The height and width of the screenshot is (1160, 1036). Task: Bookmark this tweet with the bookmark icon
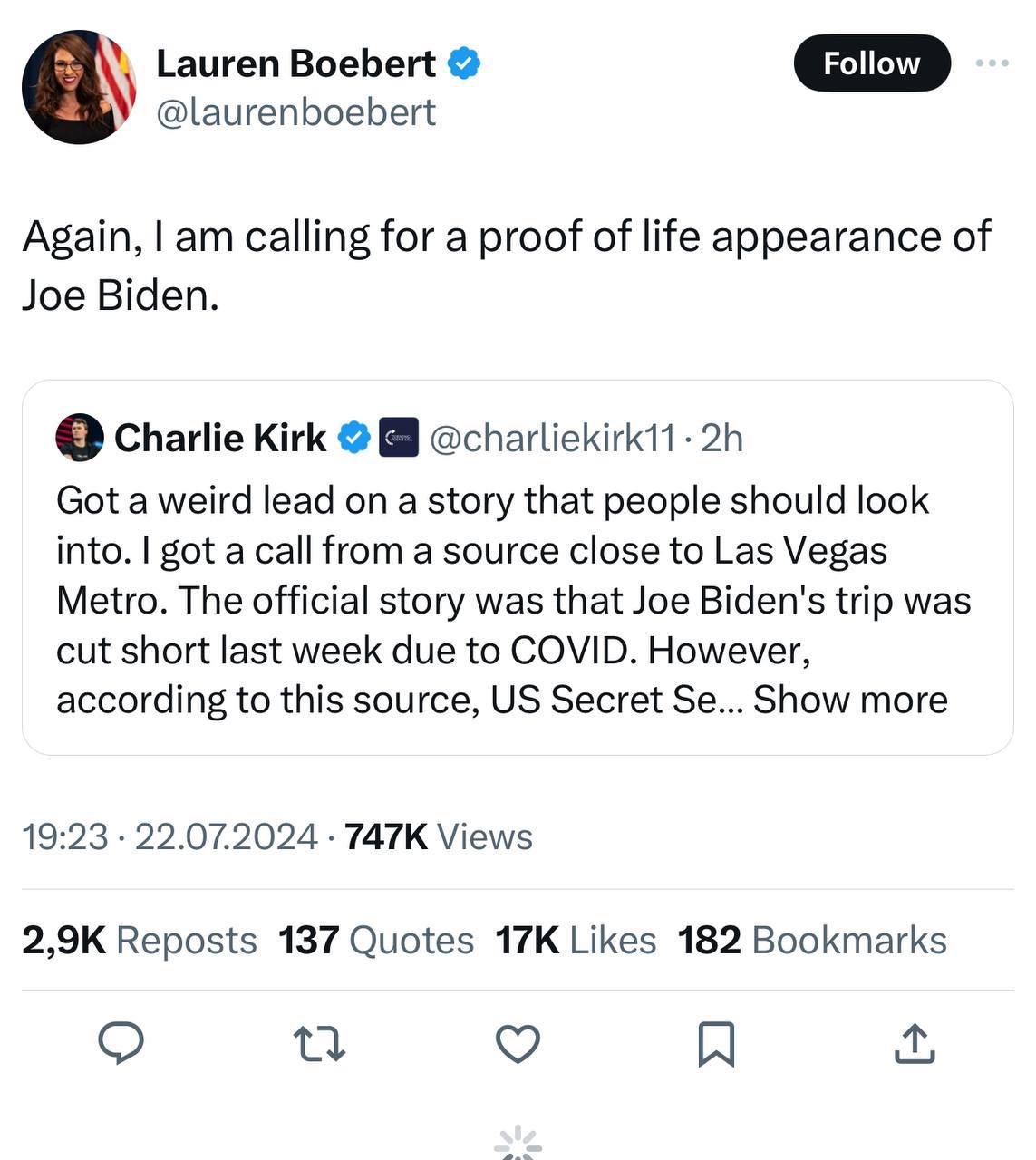pos(716,1043)
